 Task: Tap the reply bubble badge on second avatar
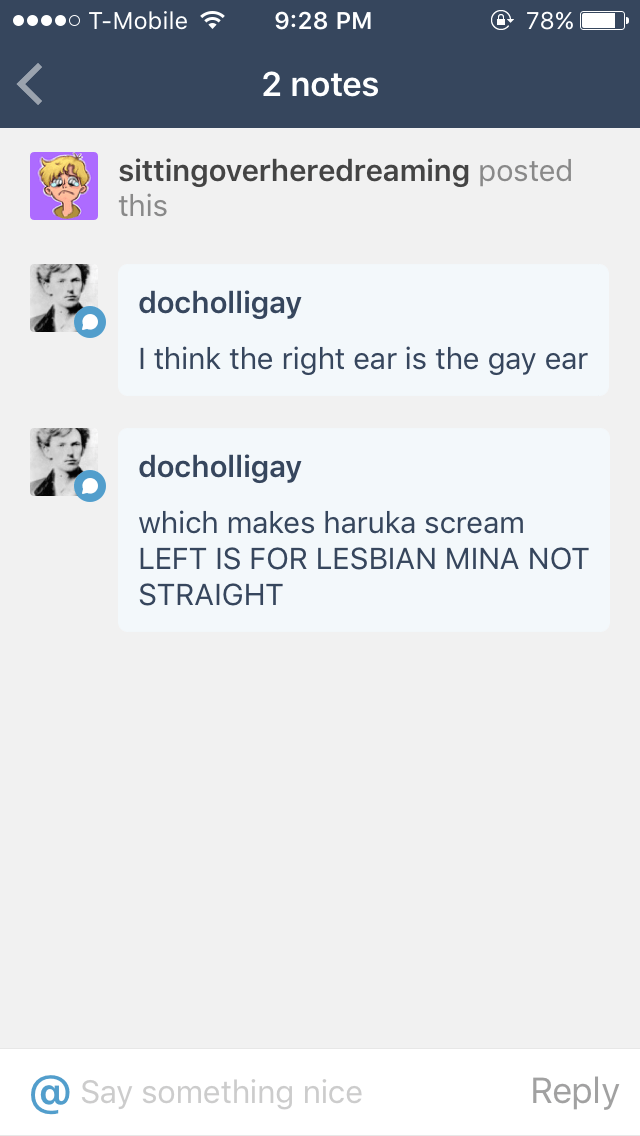point(90,486)
